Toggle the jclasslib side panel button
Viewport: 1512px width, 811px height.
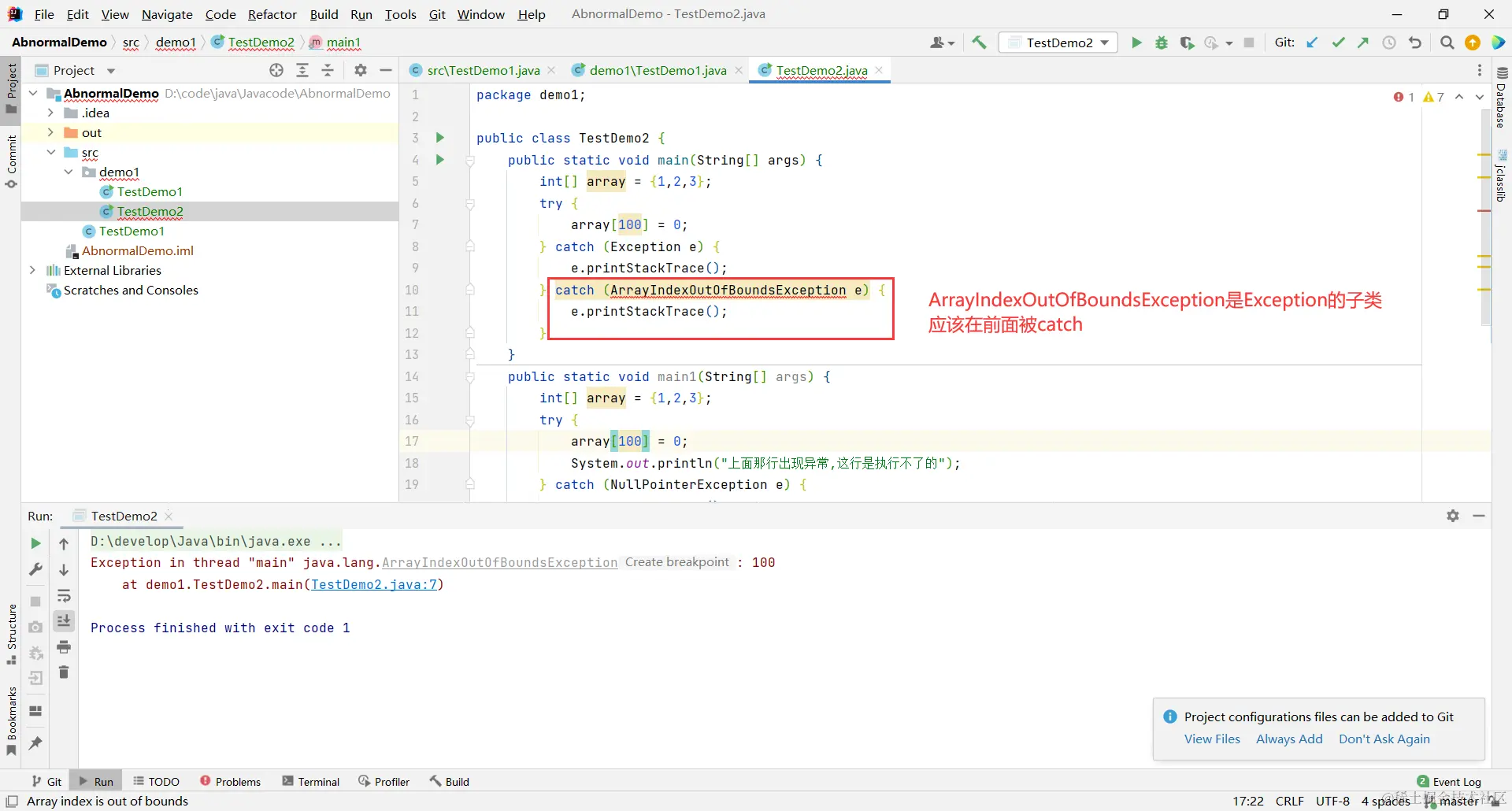[1501, 176]
